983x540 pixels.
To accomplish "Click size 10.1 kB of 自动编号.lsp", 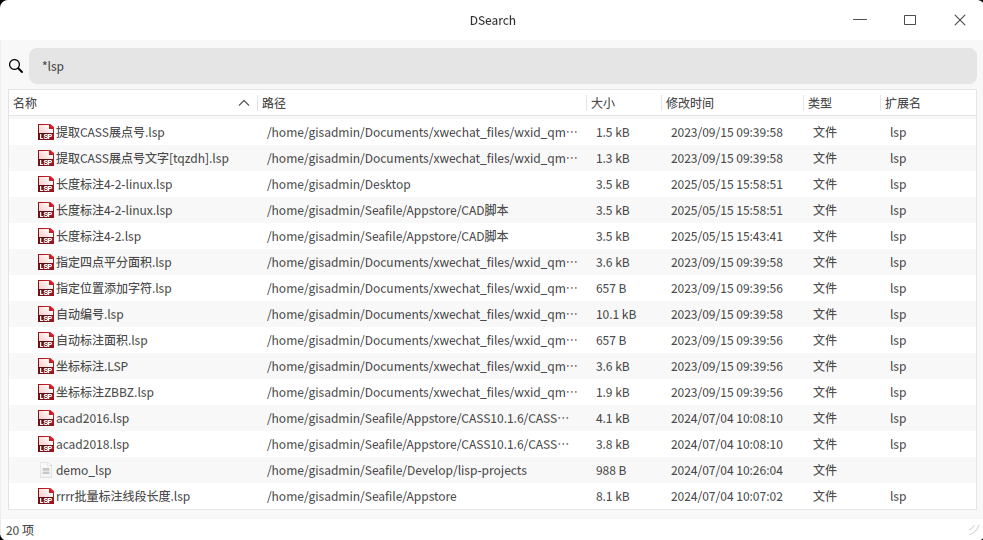I will (616, 315).
